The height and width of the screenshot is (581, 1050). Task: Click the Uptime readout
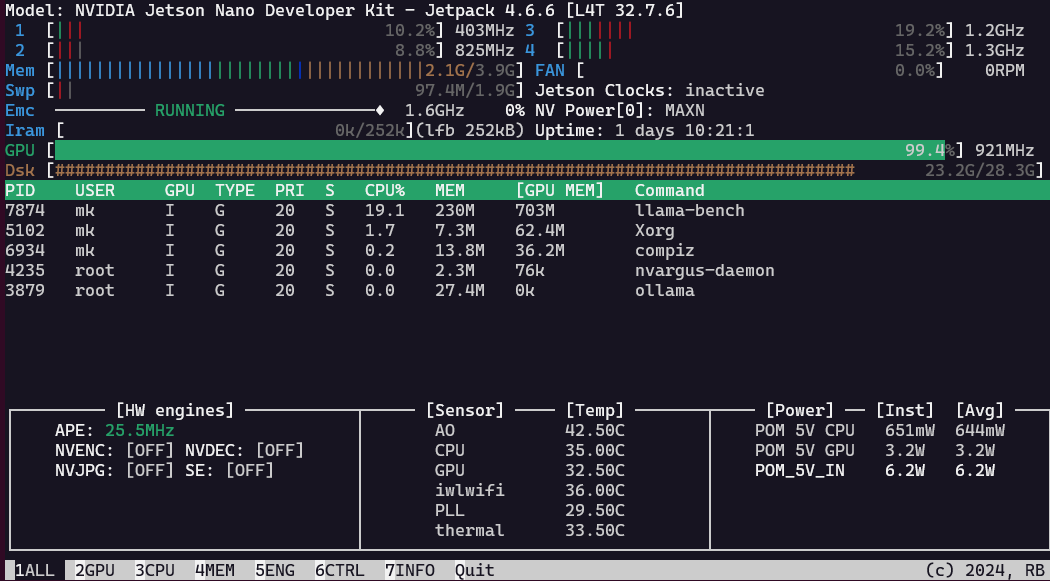pos(645,130)
